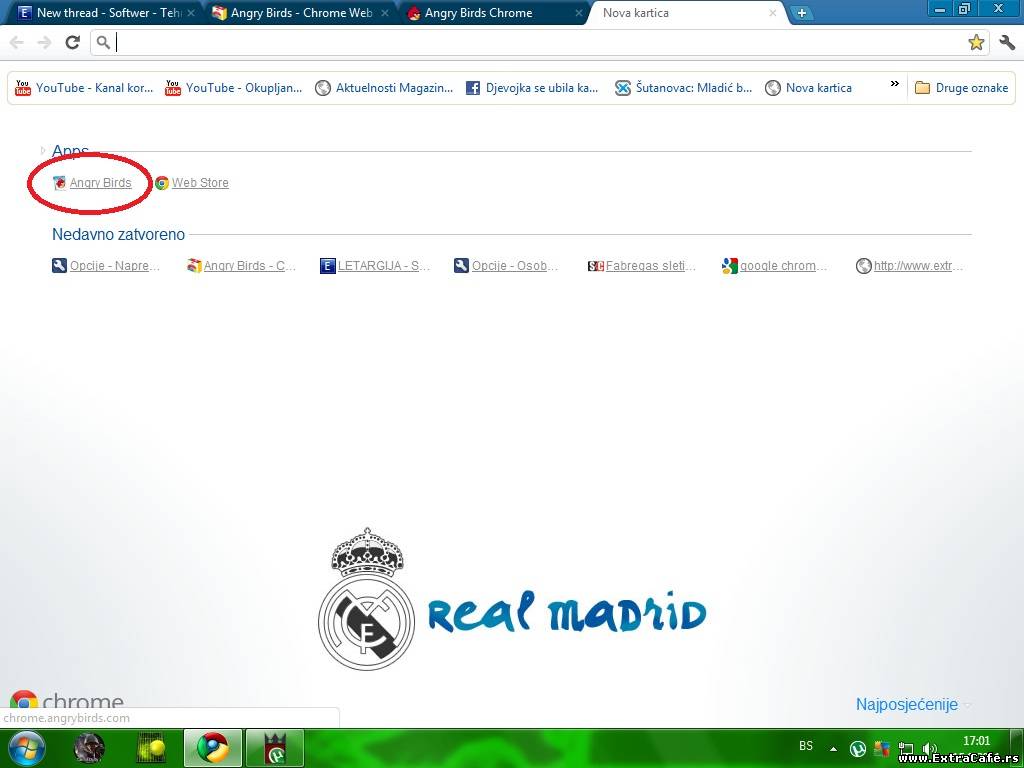The image size is (1024, 768).
Task: Open the uTorrent crown icon on the taskbar
Action: point(274,748)
